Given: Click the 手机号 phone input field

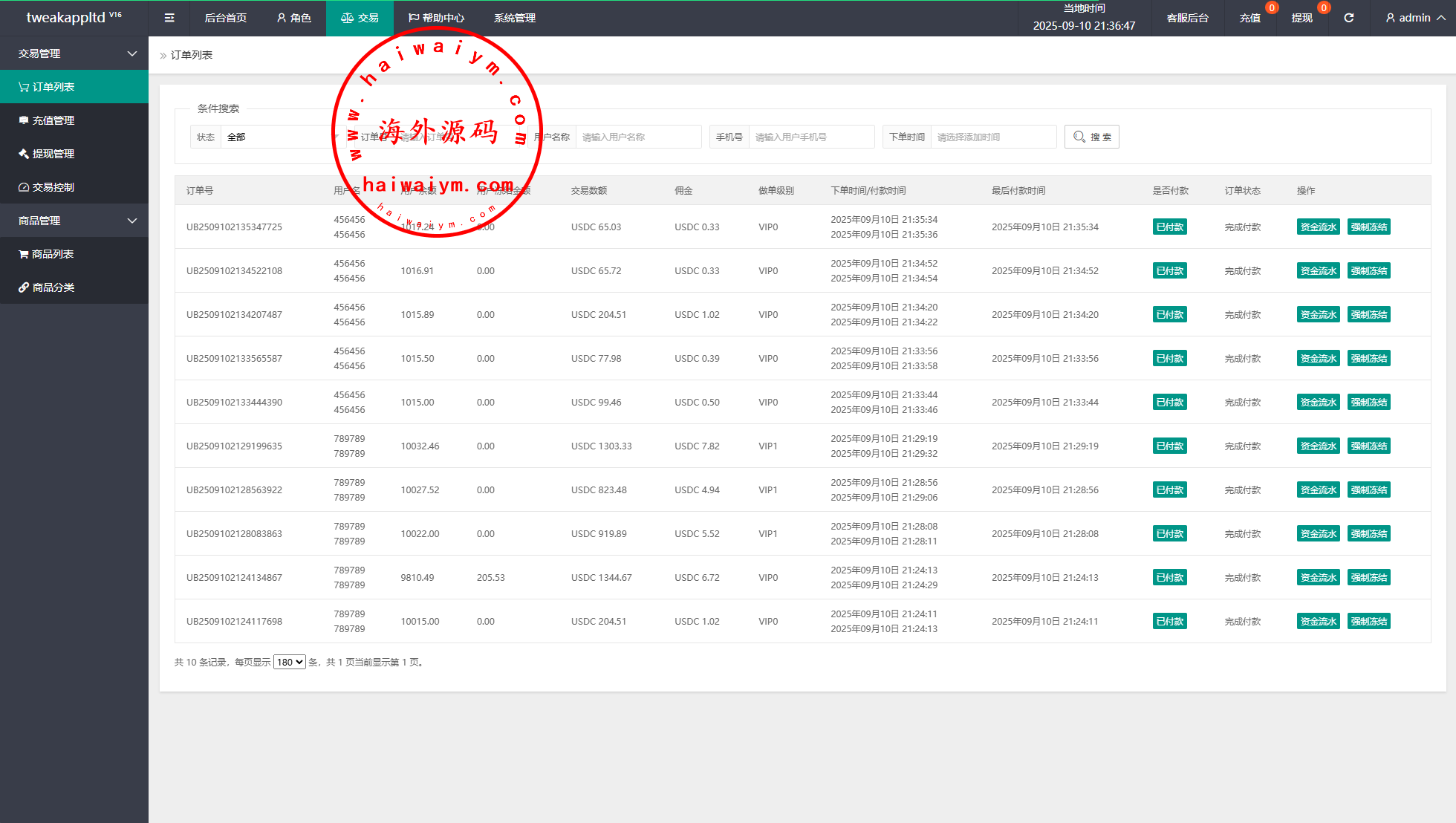Looking at the screenshot, I should click(x=811, y=137).
